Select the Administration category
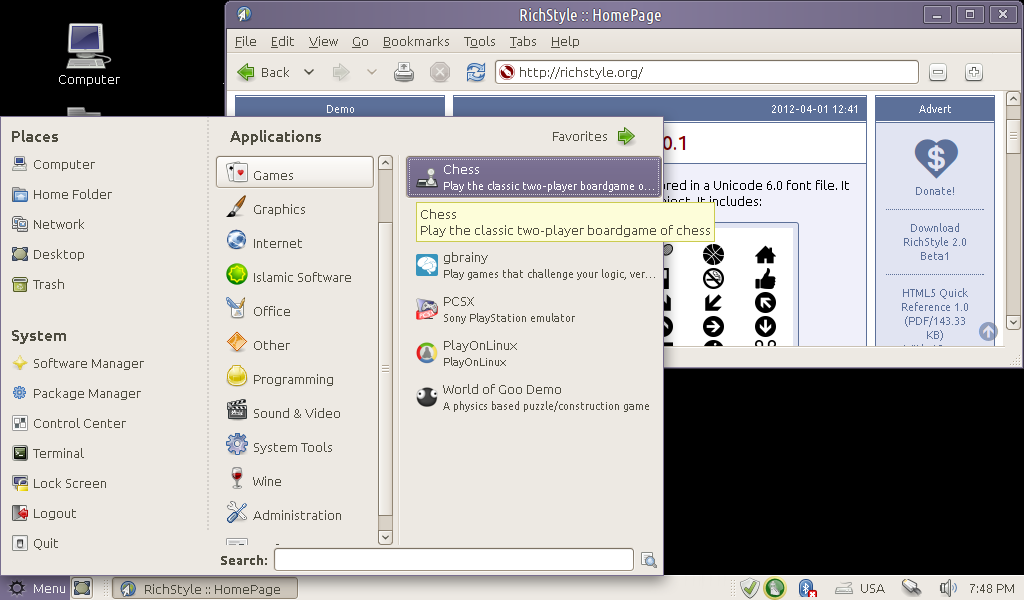 (x=295, y=514)
